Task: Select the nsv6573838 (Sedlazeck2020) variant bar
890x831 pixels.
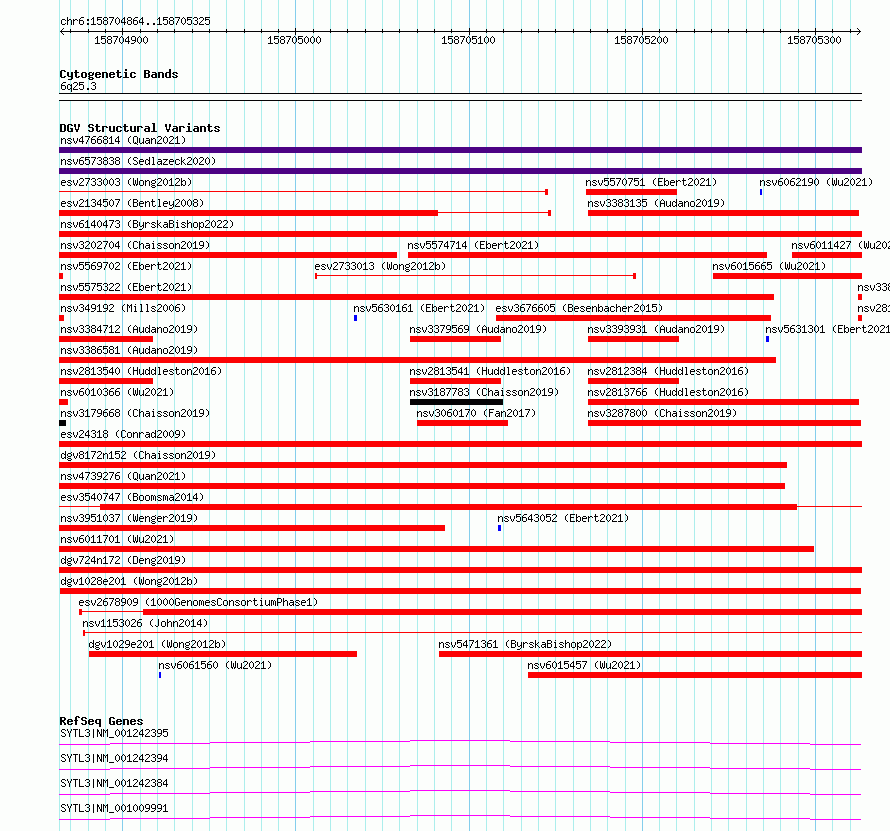Action: 460,171
